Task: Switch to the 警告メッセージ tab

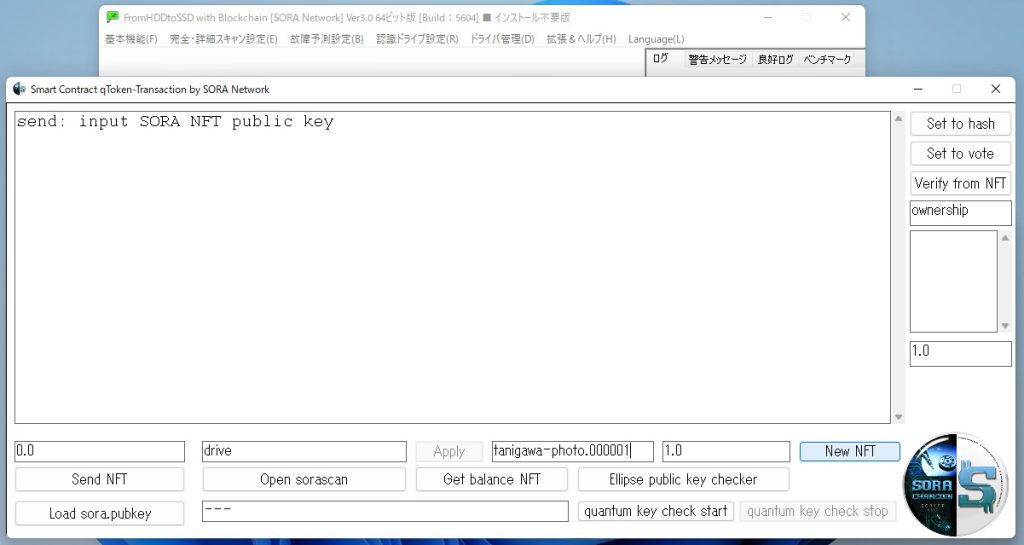Action: 717,59
